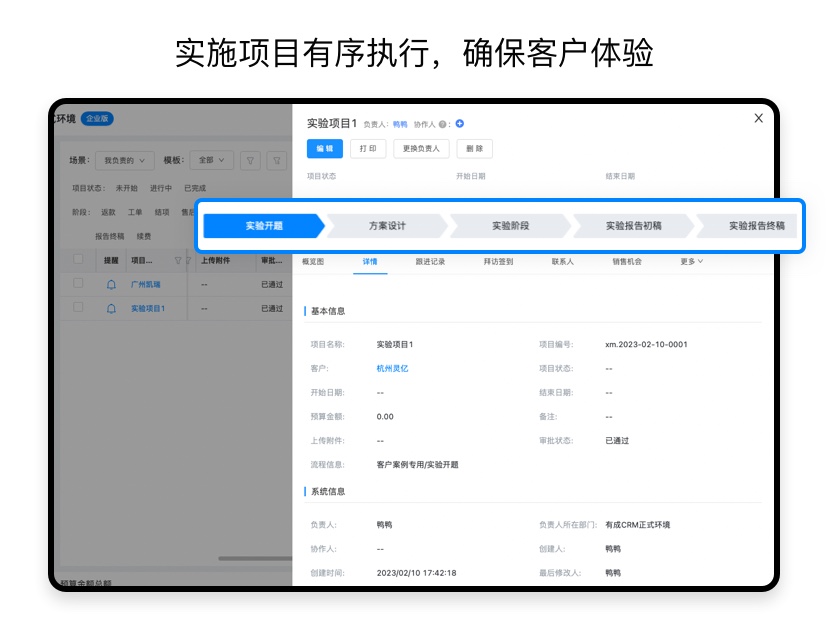
Task: Click the horizontal scrollbar under the project list
Action: pyautogui.click(x=255, y=558)
